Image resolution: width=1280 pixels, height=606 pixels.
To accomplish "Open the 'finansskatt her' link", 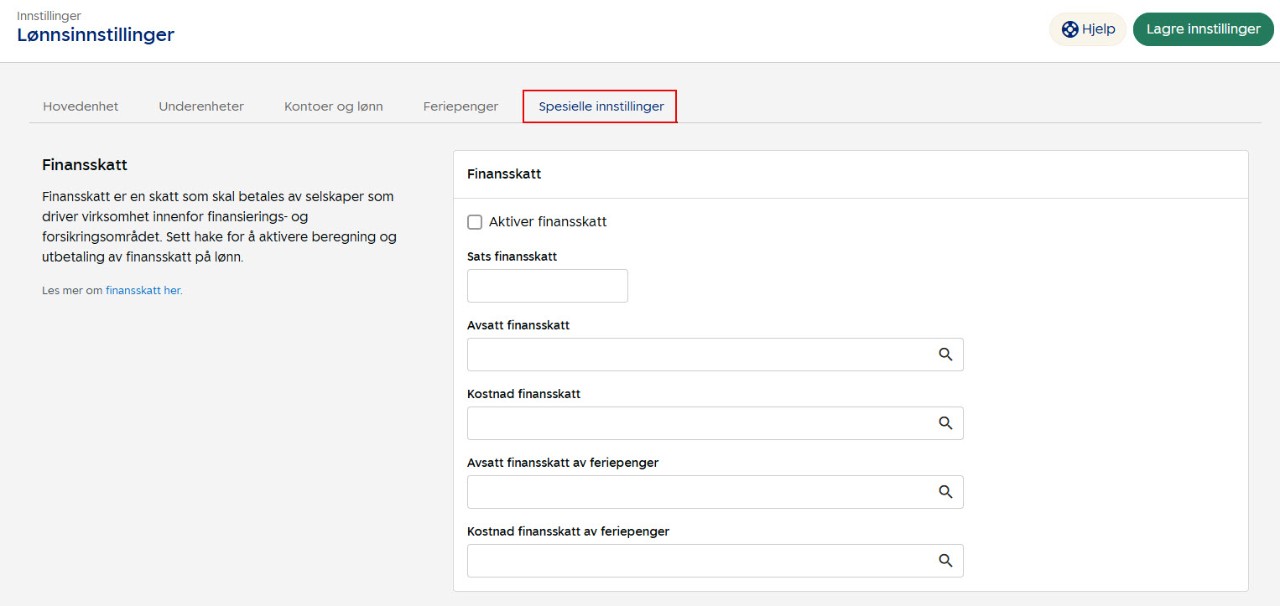I will tap(143, 291).
